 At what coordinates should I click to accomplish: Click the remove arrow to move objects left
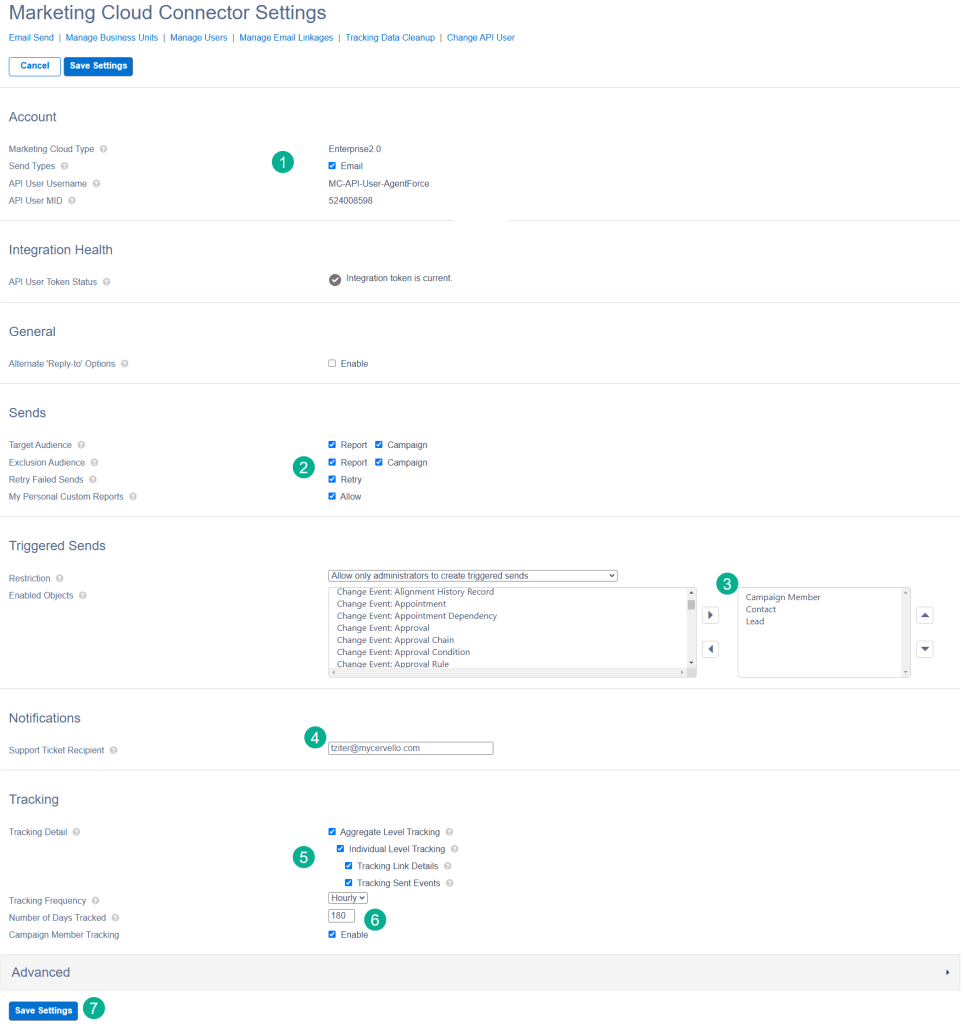coord(710,649)
